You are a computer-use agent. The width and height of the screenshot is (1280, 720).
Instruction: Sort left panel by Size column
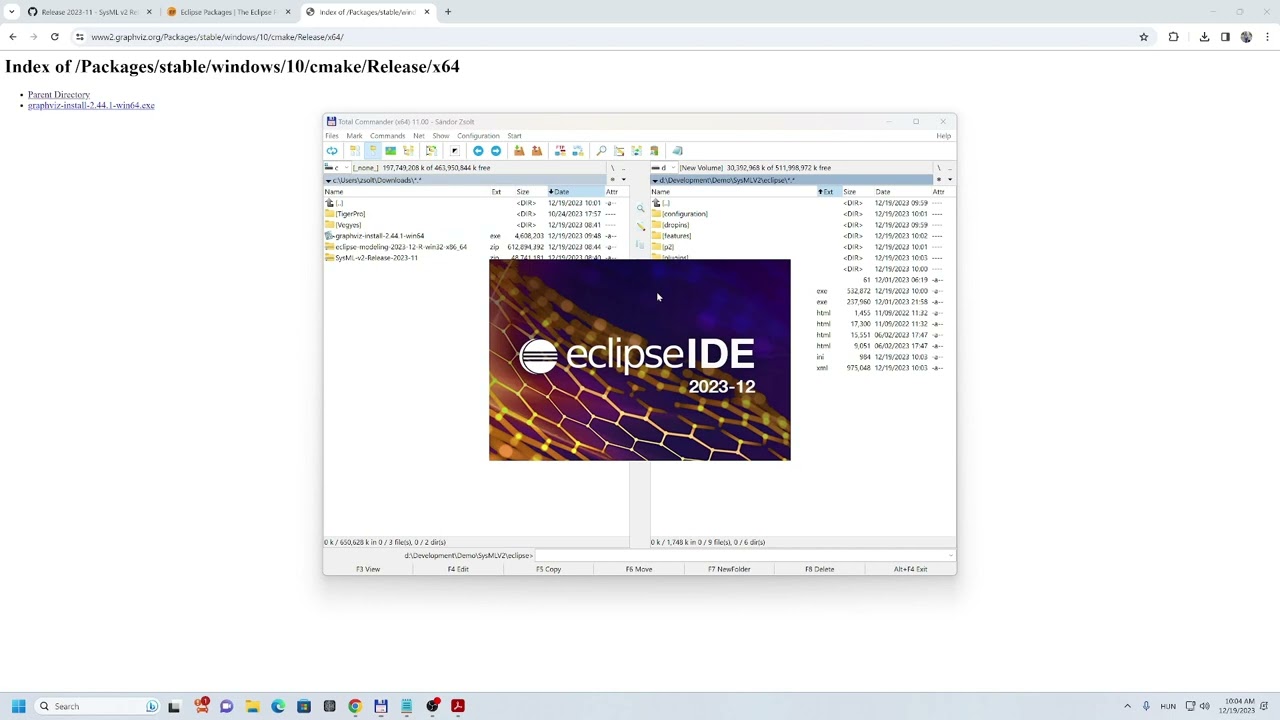(523, 192)
